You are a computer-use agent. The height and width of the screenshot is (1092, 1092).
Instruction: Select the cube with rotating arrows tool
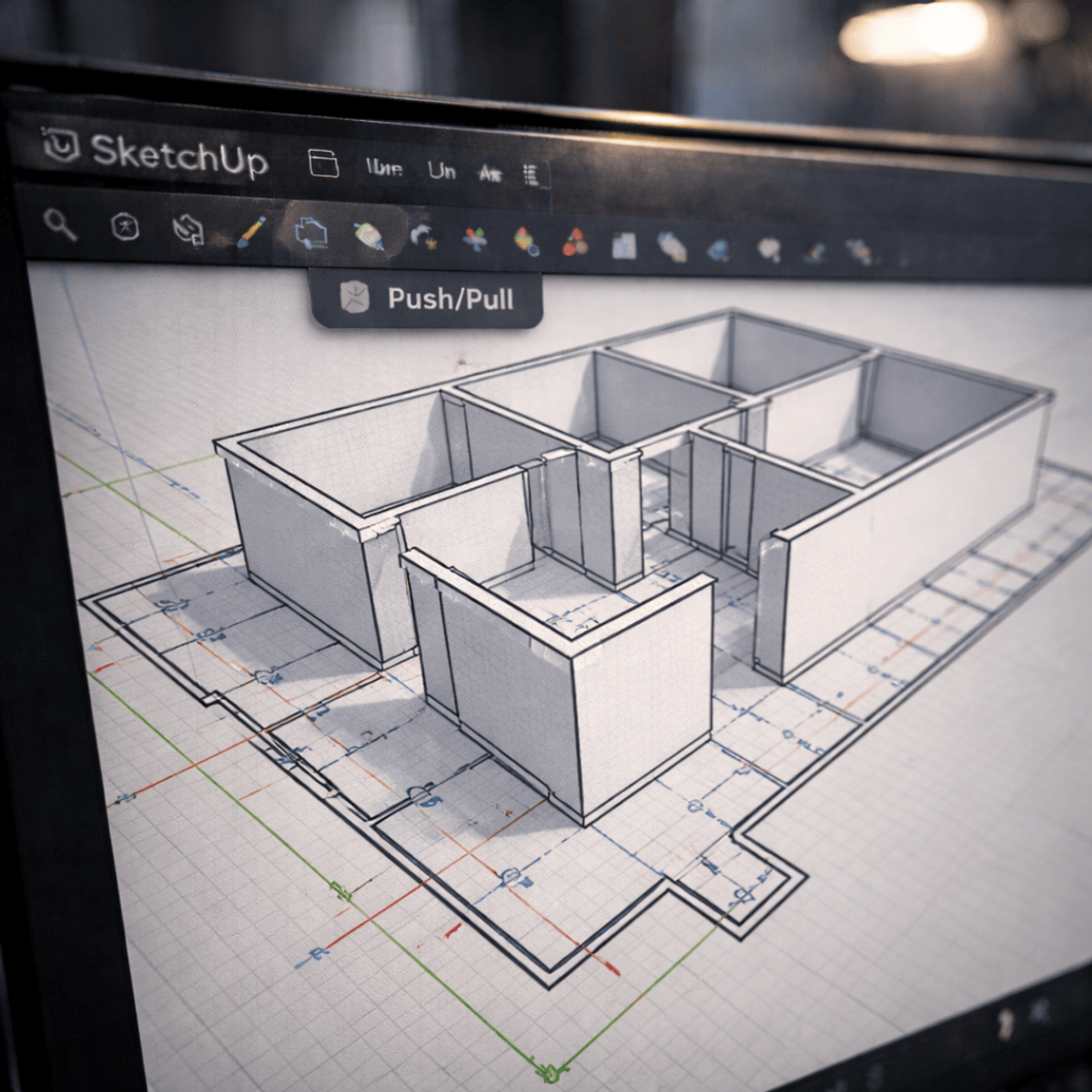click(188, 230)
